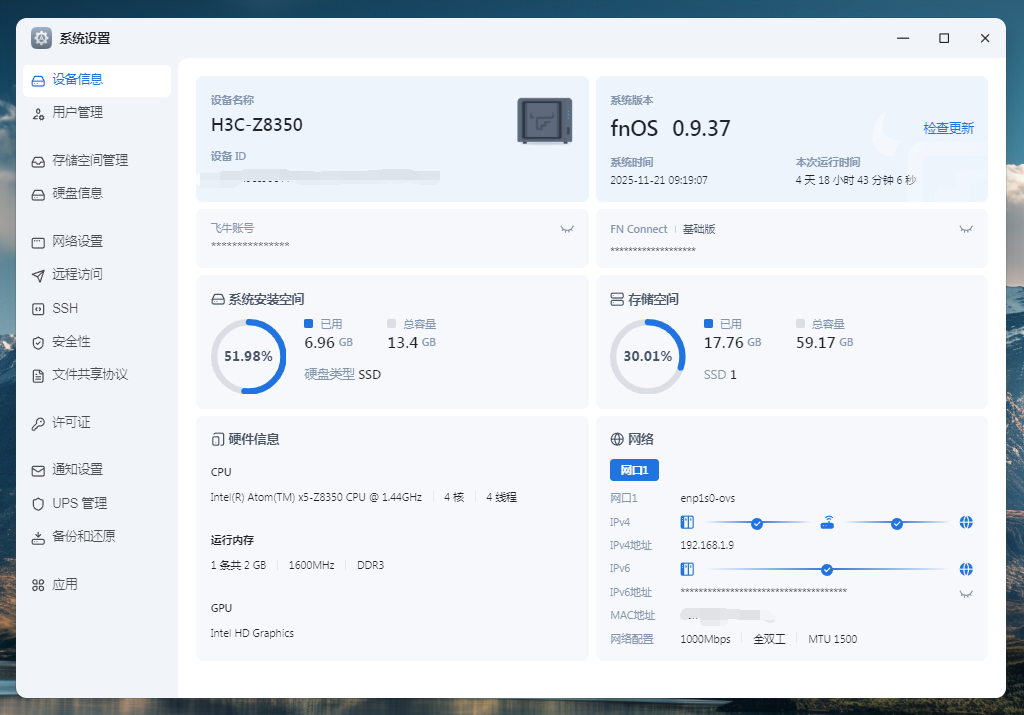The height and width of the screenshot is (715, 1024).
Task: Click the 检查更新 link
Action: click(x=948, y=128)
